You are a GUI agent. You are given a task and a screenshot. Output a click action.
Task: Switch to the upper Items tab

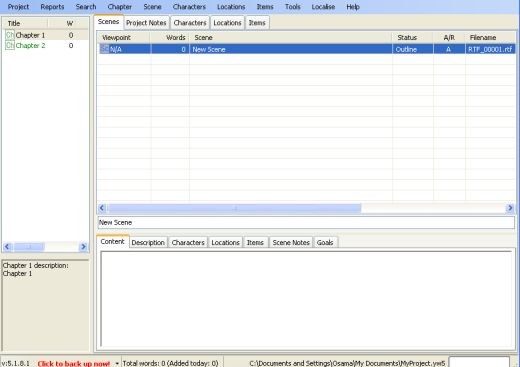257,23
